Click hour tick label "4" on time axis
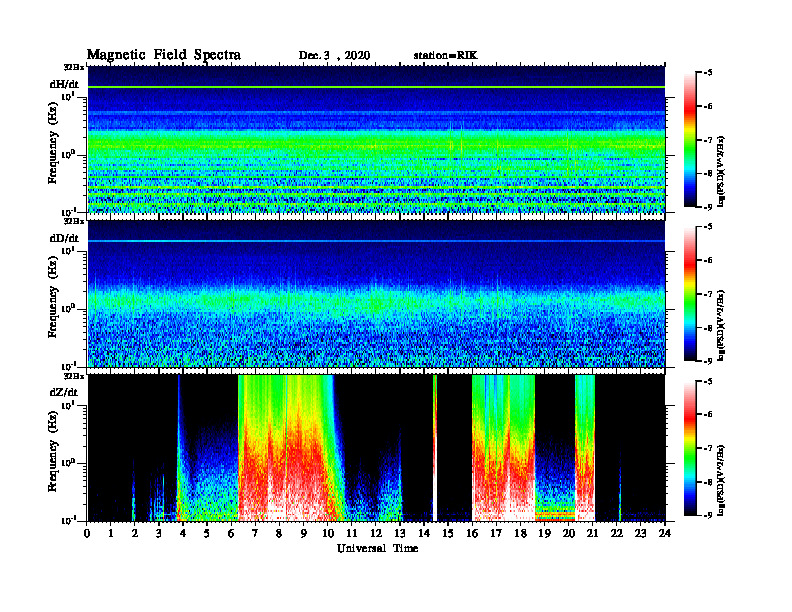Screen dimensions: 792x612 pyautogui.click(x=183, y=534)
